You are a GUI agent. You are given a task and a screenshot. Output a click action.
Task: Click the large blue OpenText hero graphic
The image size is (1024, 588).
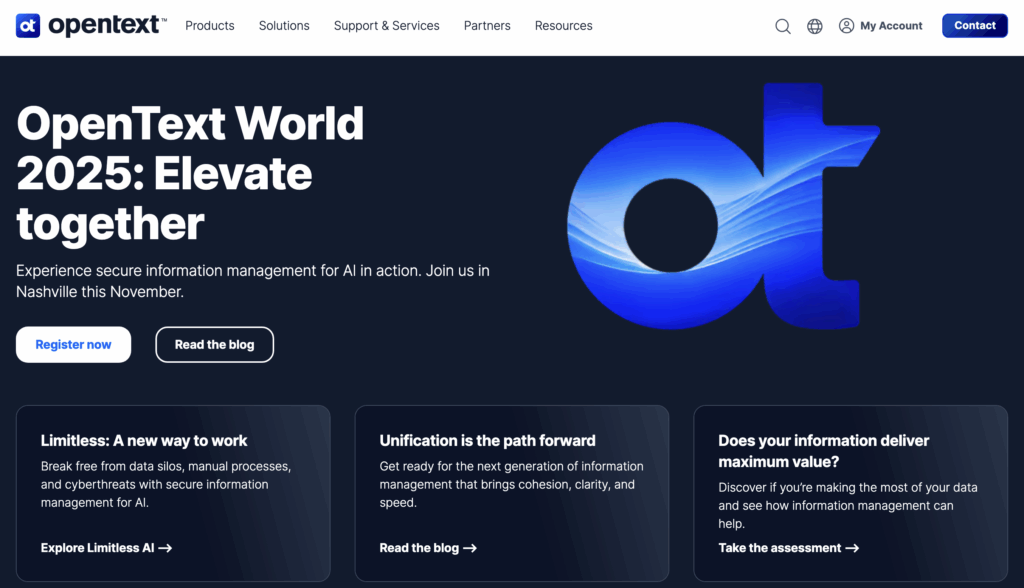pos(723,206)
